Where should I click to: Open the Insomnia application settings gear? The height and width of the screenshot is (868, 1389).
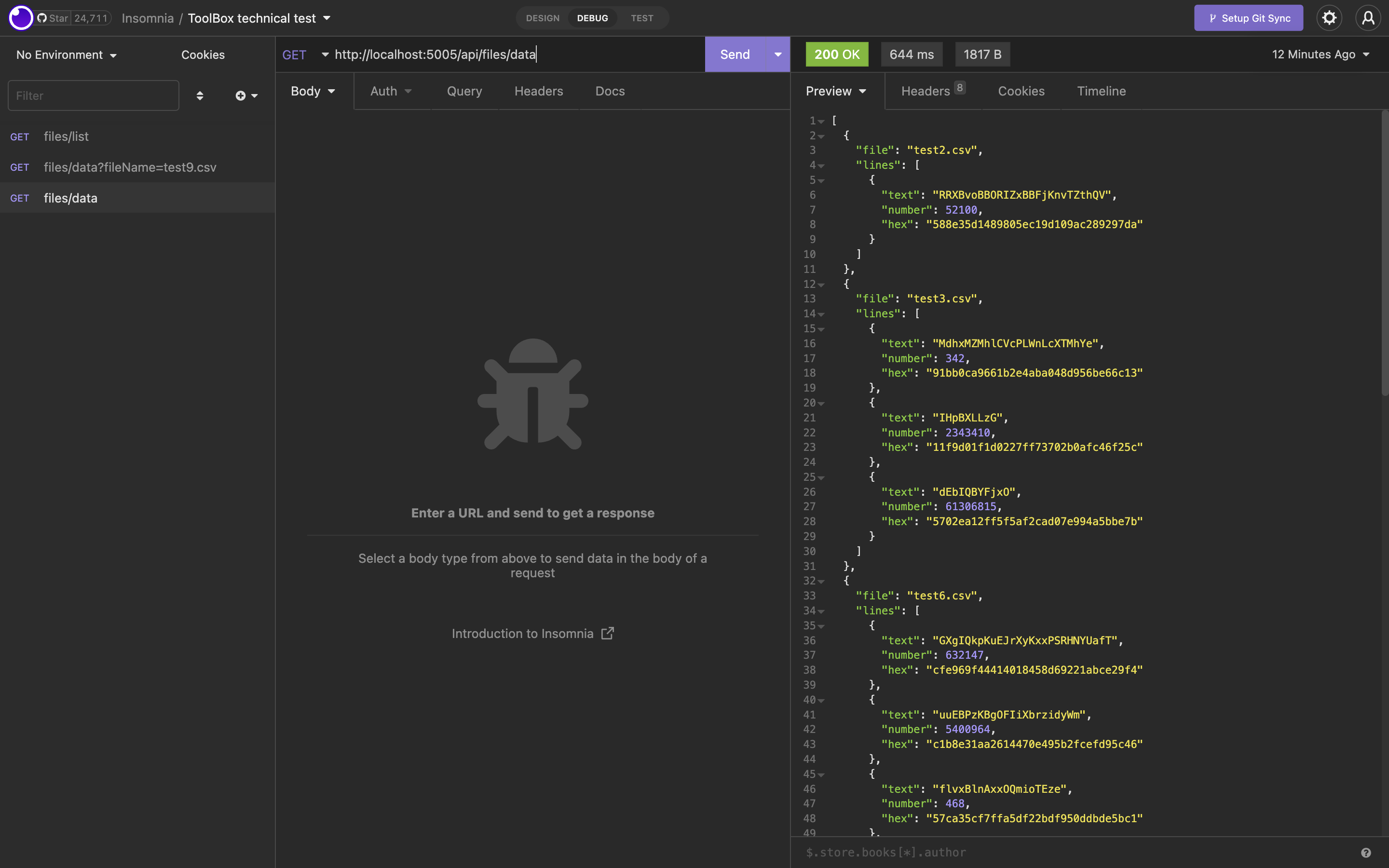(x=1329, y=18)
